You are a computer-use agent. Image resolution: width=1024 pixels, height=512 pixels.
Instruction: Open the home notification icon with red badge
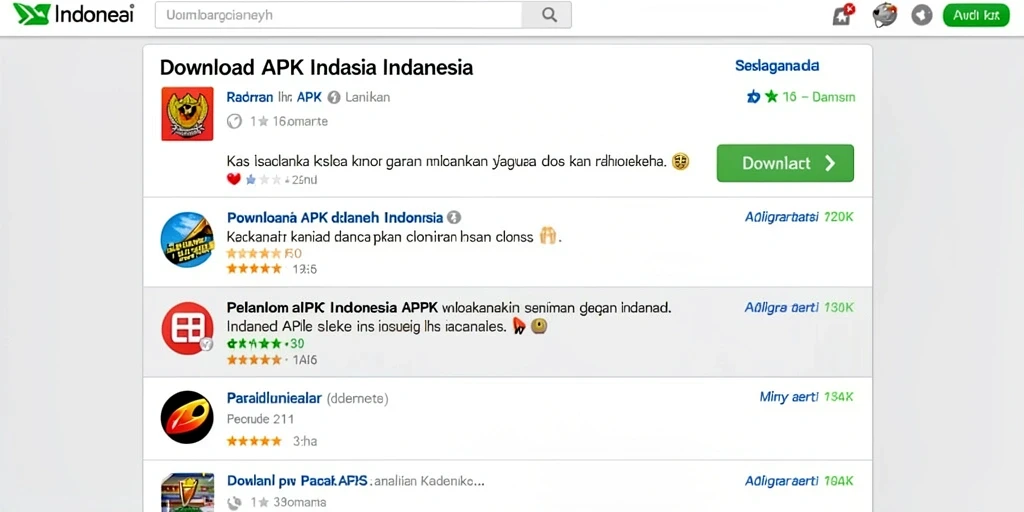click(x=844, y=14)
